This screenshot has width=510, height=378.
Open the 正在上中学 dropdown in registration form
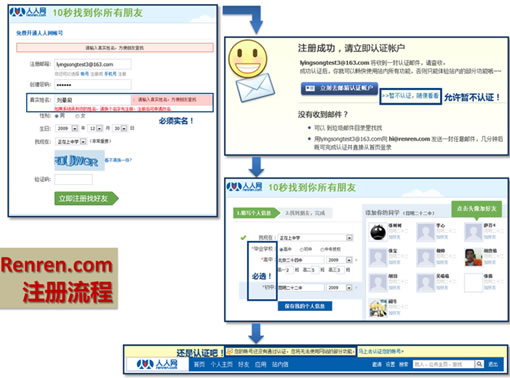click(71, 142)
